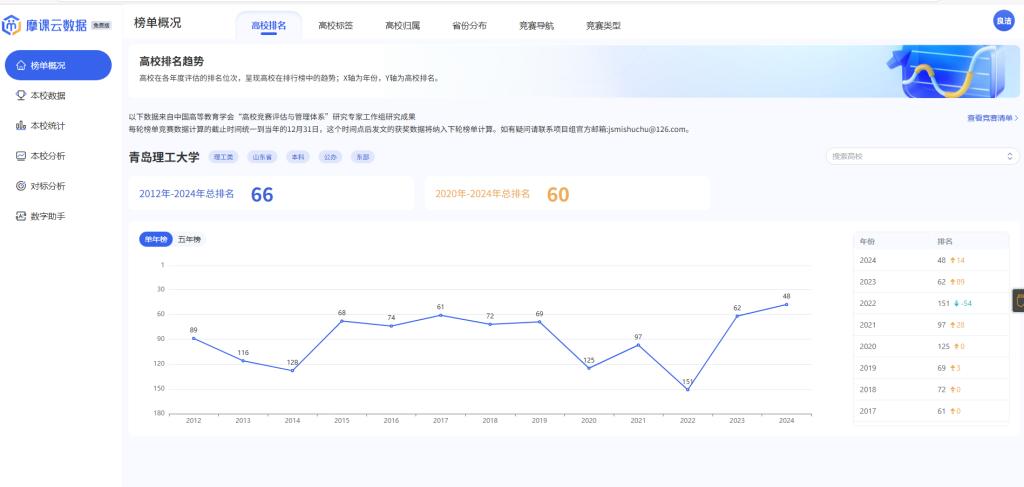Image resolution: width=1024 pixels, height=487 pixels.
Task: Open the 省份分布 tab
Action: click(x=469, y=25)
